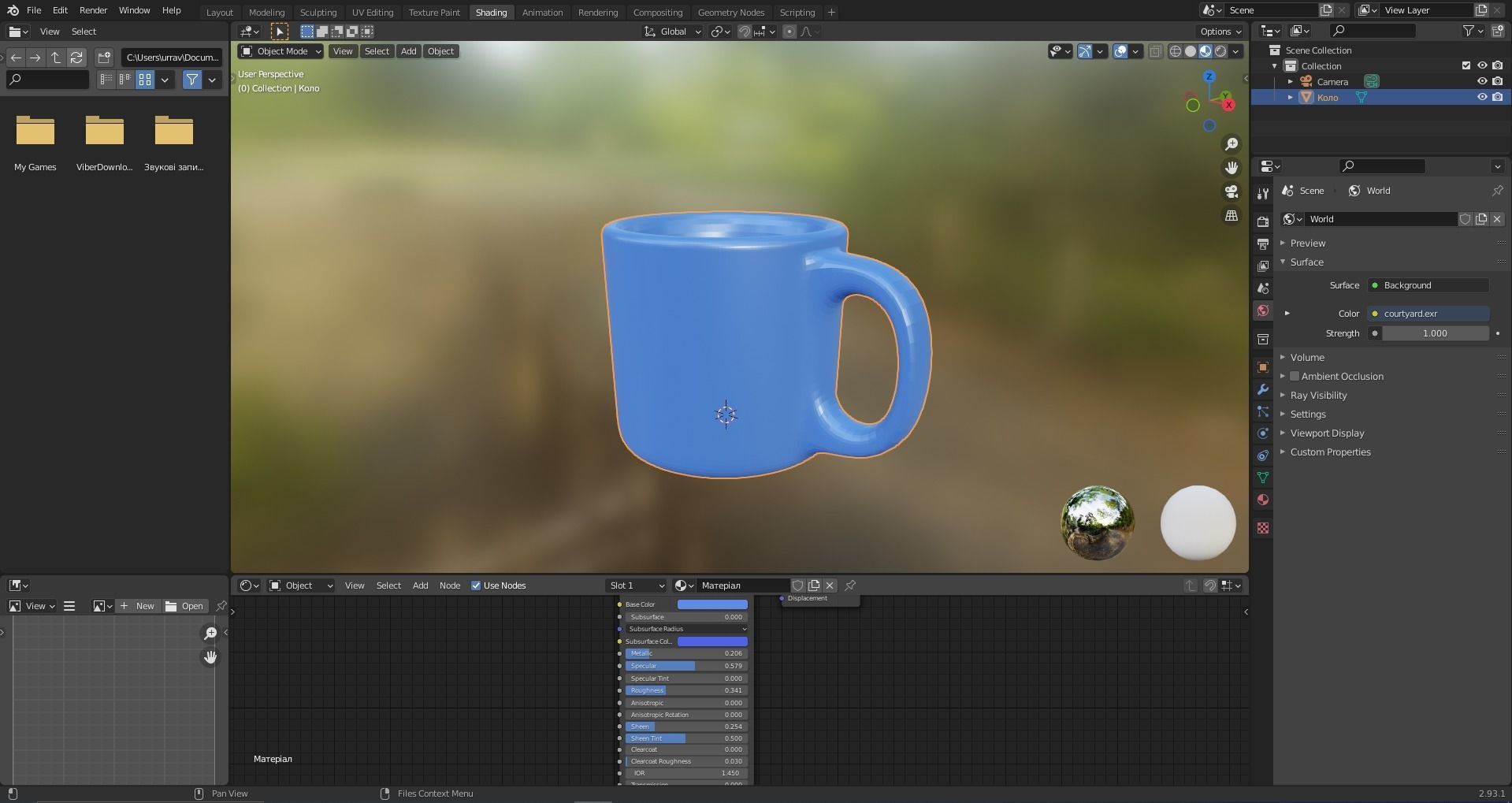Open Object Mode dropdown
This screenshot has width=1512, height=803.
tap(280, 51)
